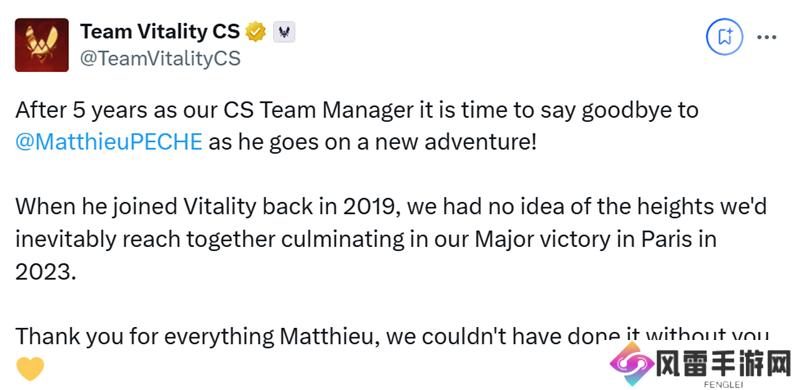Click the bookmark icon on the tweet

point(724,37)
